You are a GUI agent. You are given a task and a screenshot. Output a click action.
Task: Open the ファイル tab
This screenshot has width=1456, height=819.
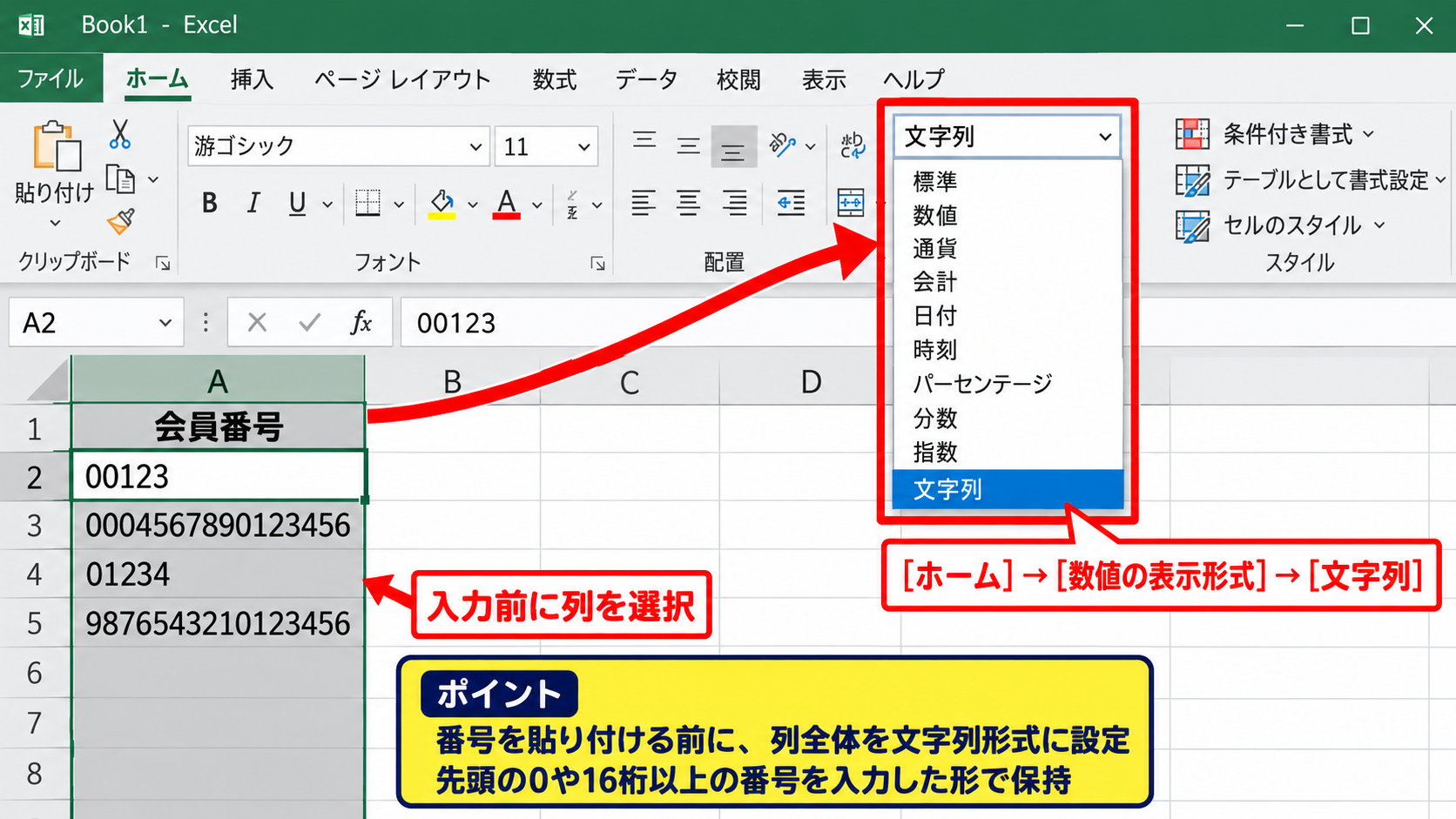click(x=51, y=78)
